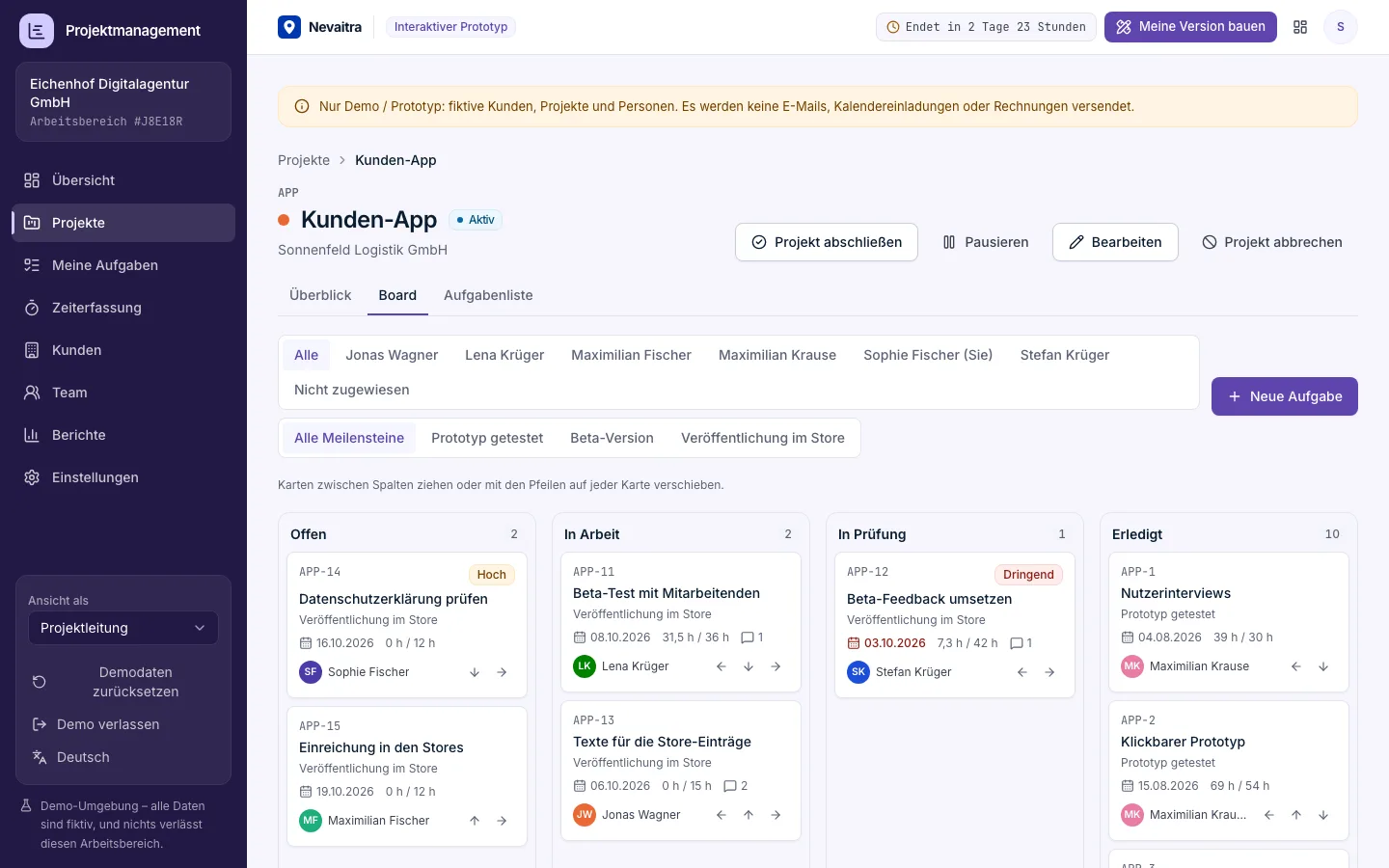Click Projekt abbrechen
Image resolution: width=1389 pixels, height=868 pixels.
pos(1272,242)
